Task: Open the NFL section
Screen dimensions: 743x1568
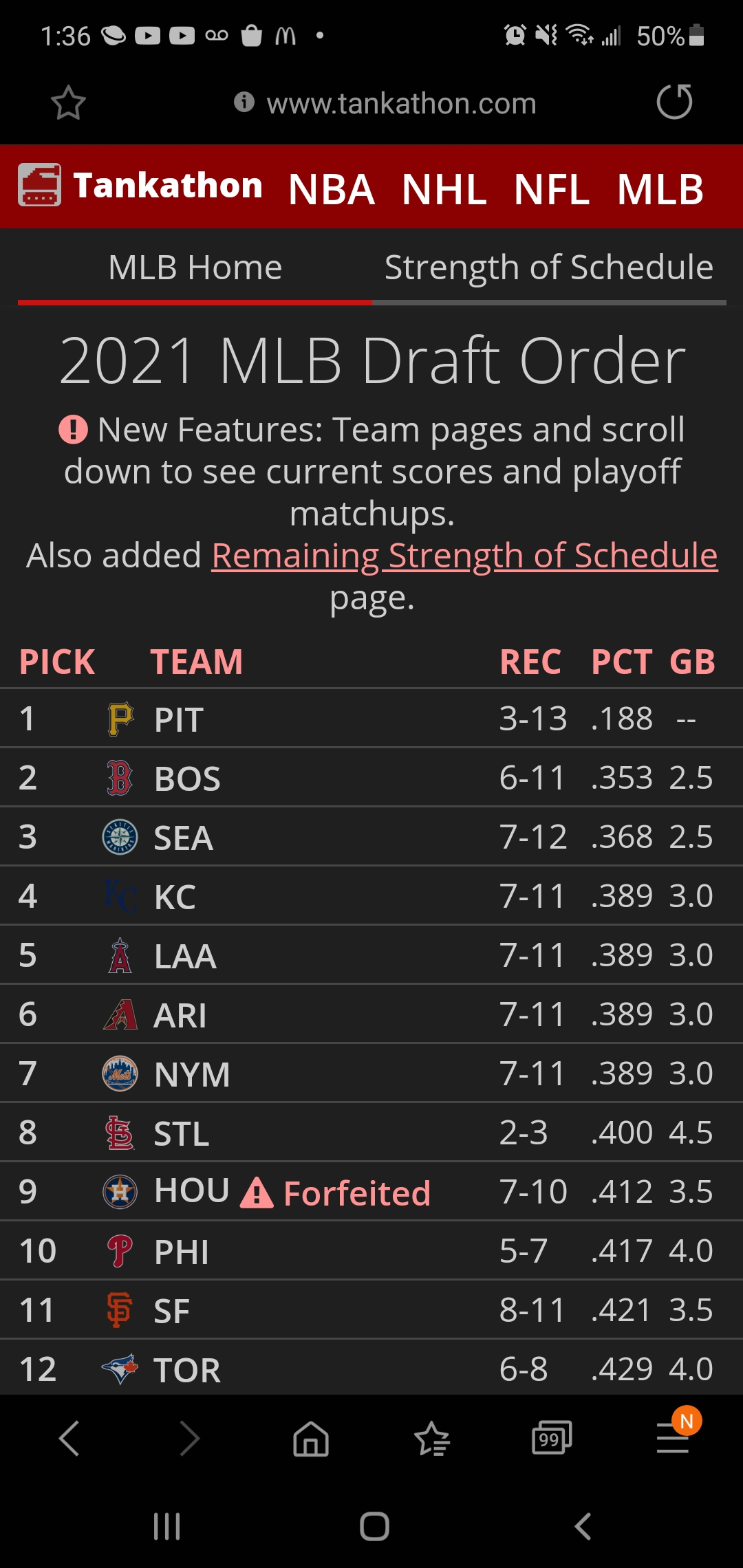Action: click(552, 189)
